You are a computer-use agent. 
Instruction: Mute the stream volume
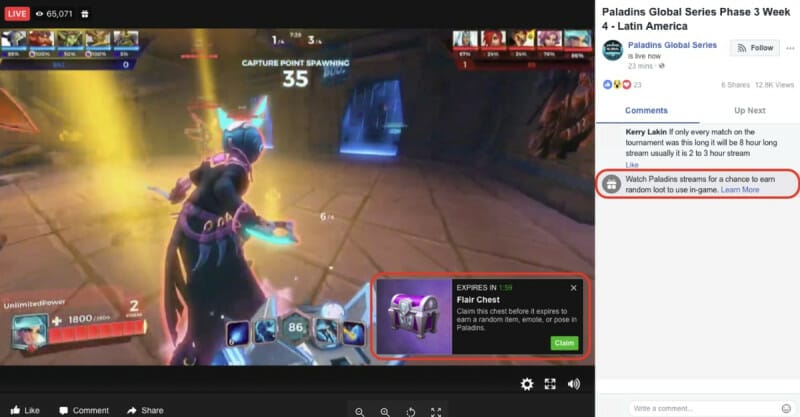[574, 384]
